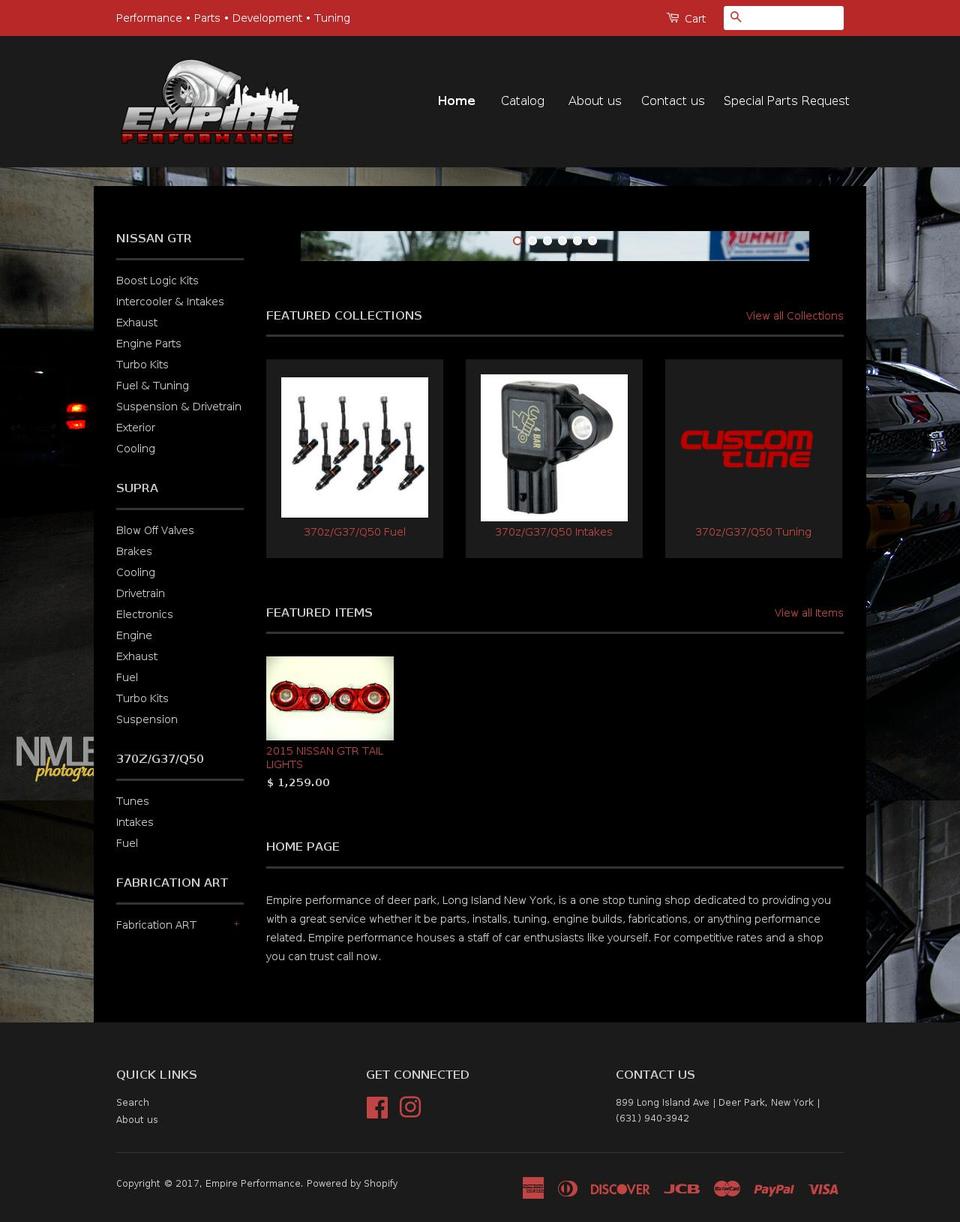Select the fifth slideshow dot

(578, 240)
